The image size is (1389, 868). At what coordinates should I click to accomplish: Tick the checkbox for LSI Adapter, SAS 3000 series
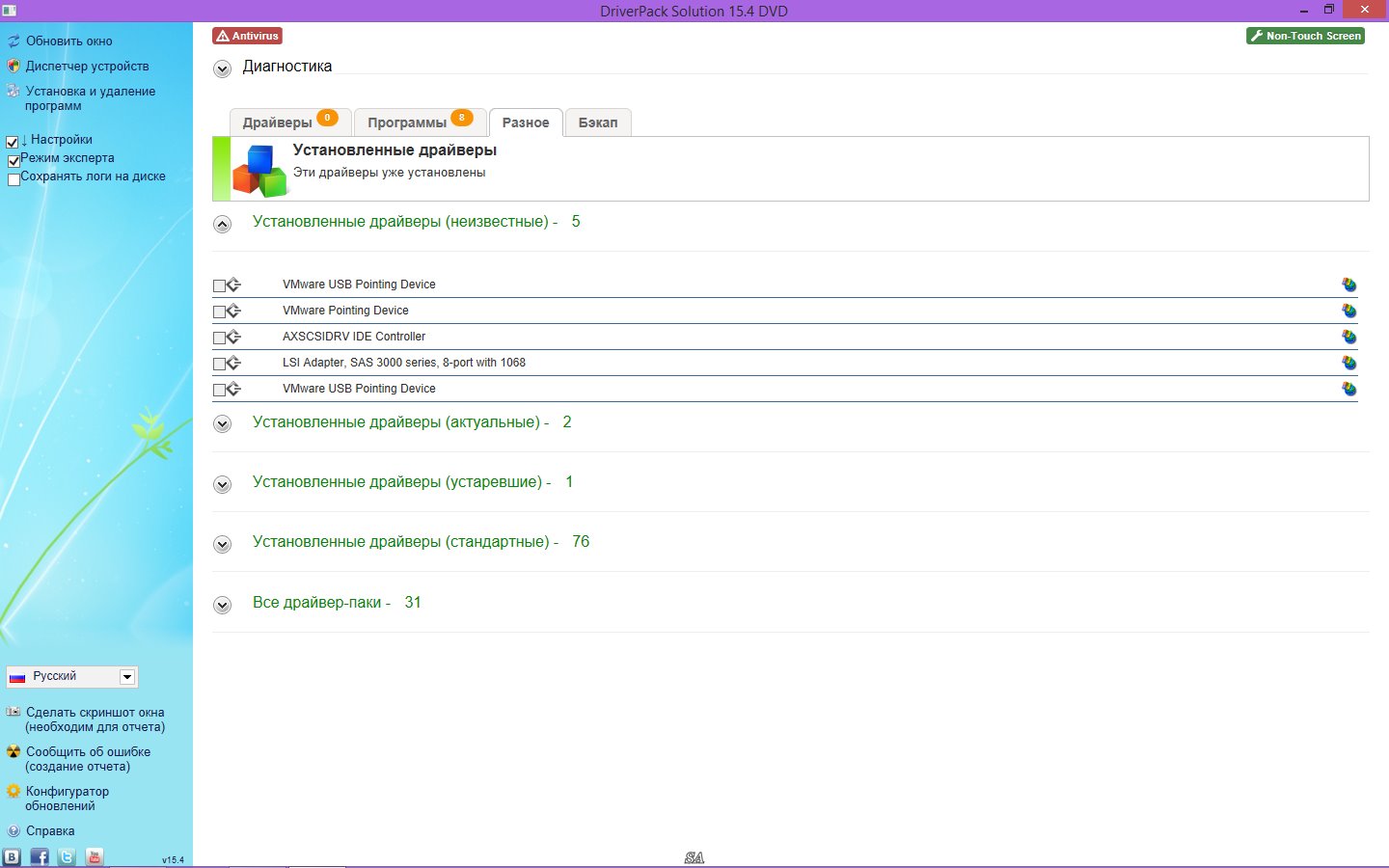coord(219,364)
